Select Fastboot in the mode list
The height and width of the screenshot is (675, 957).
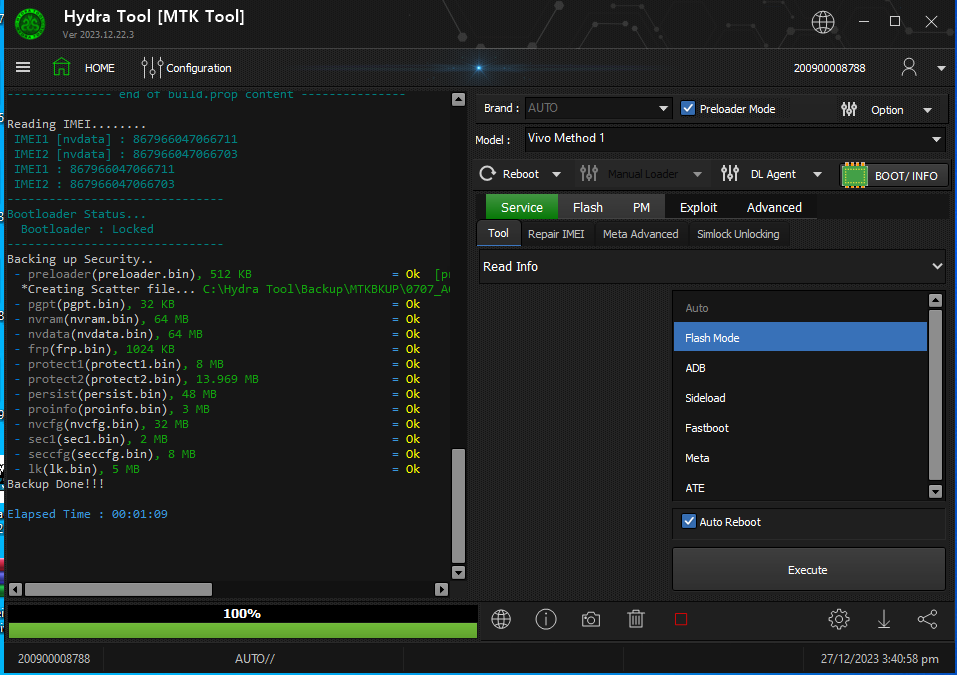[x=800, y=428]
